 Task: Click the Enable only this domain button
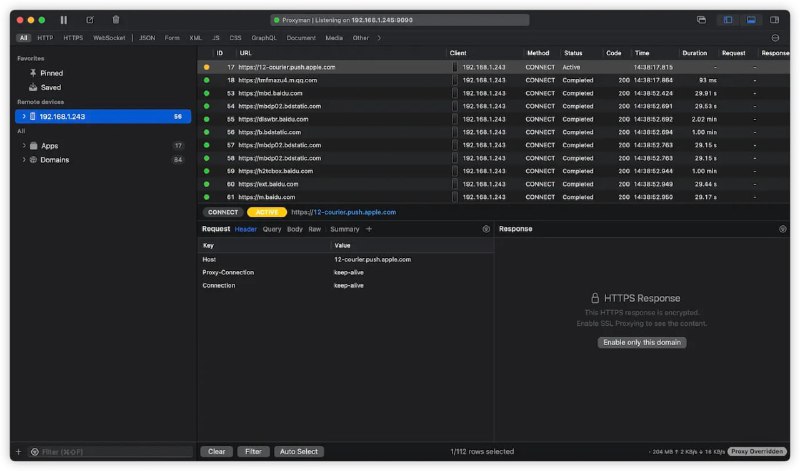click(x=642, y=342)
